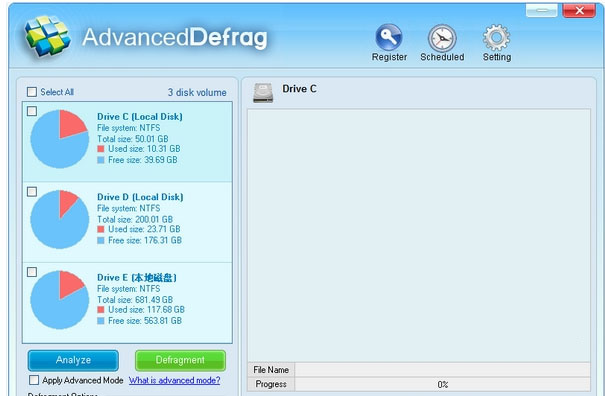605x396 pixels.
Task: Click the Progress row label
Action: pyautogui.click(x=271, y=384)
